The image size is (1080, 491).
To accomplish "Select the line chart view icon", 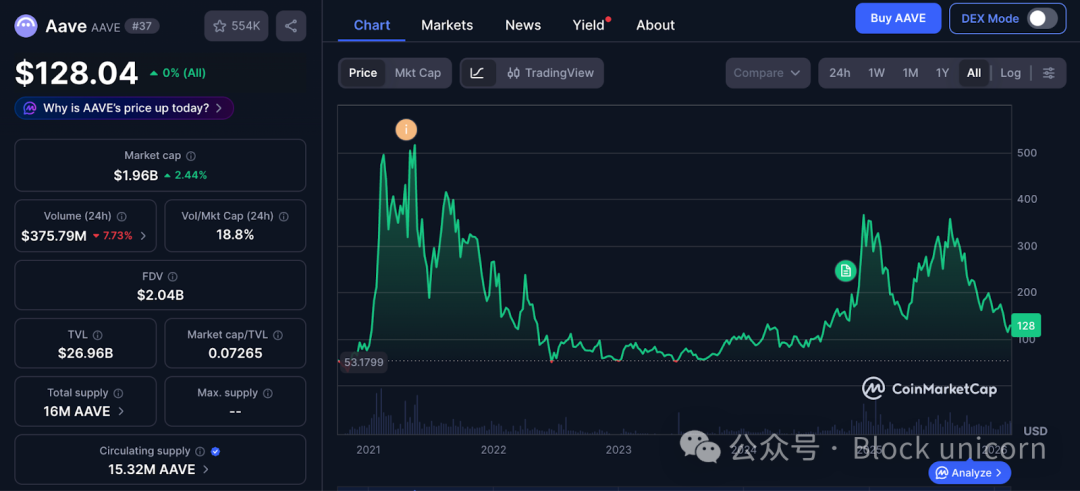I will pos(478,73).
